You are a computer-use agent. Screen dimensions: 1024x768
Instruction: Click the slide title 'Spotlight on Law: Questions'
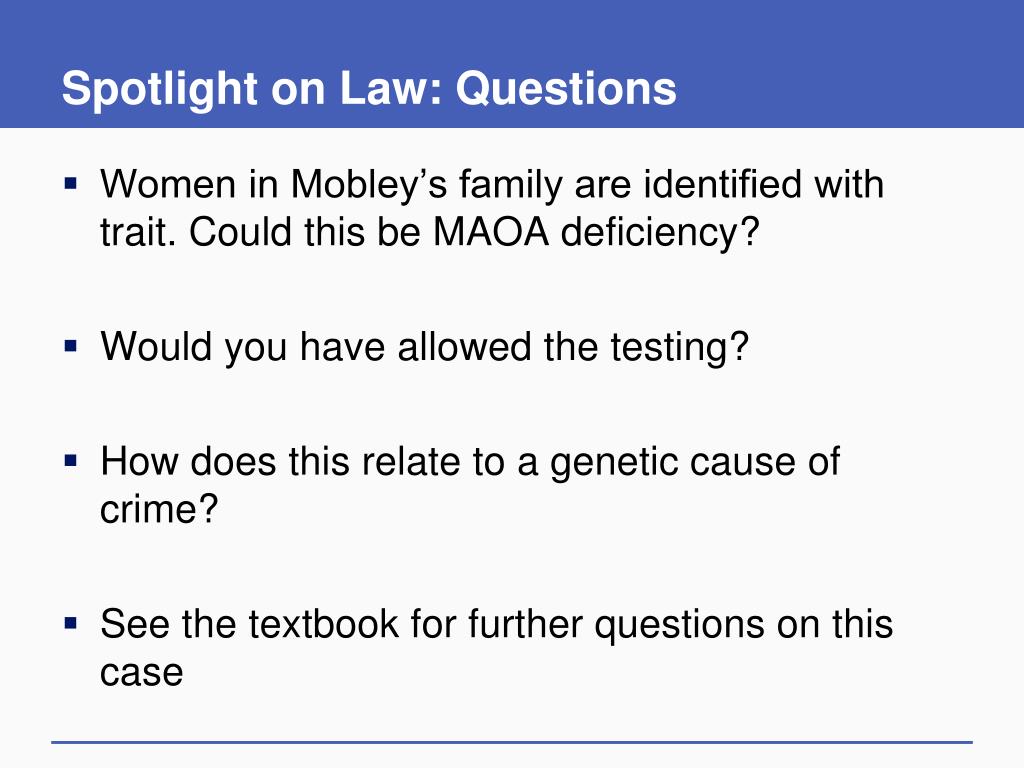[369, 88]
